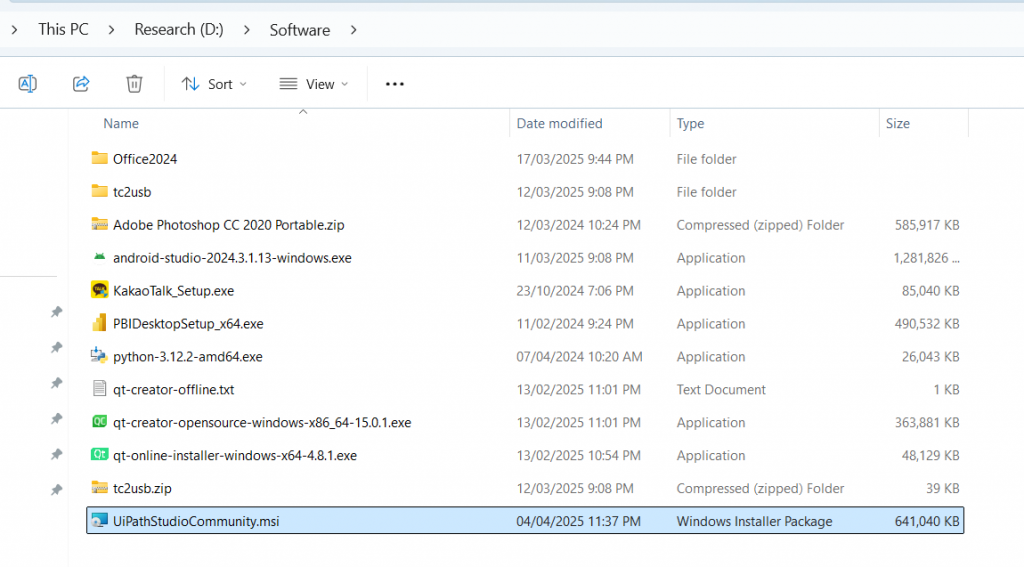Click the 26,043 KB size cell
Image resolution: width=1024 pixels, height=567 pixels.
click(x=931, y=357)
